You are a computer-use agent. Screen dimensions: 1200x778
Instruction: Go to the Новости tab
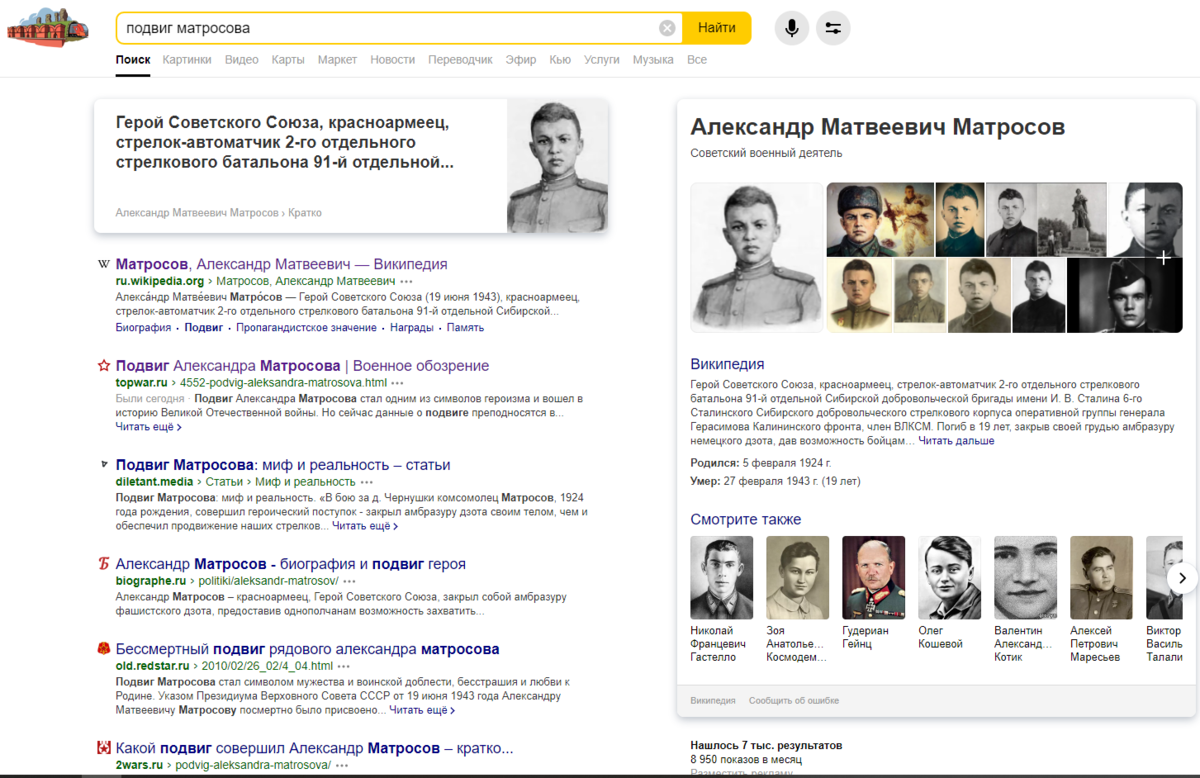392,60
